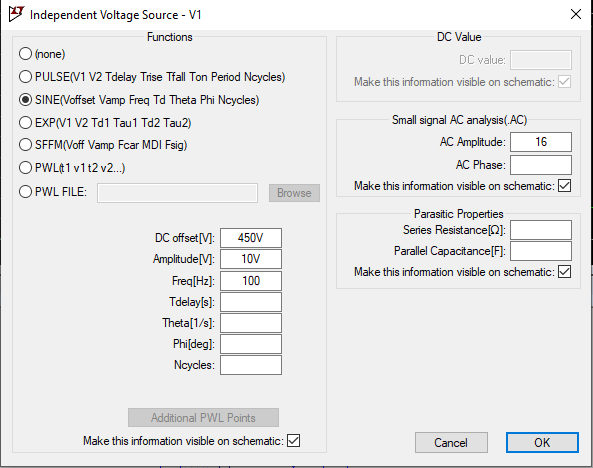Choose the EXP function radio button
The image size is (593, 468).
pos(25,123)
